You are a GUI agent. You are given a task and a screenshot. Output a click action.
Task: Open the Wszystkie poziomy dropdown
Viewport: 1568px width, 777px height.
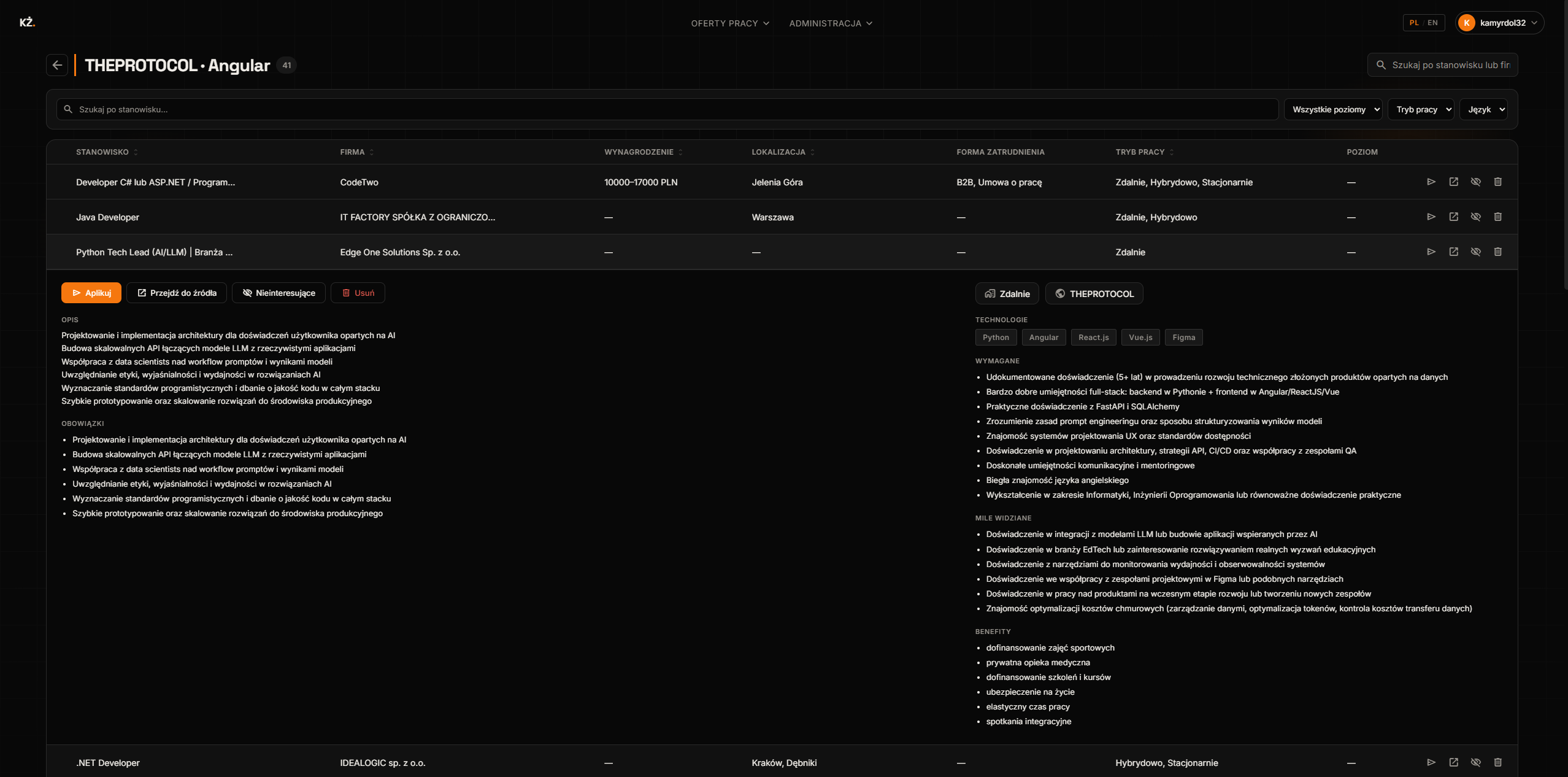(1333, 109)
